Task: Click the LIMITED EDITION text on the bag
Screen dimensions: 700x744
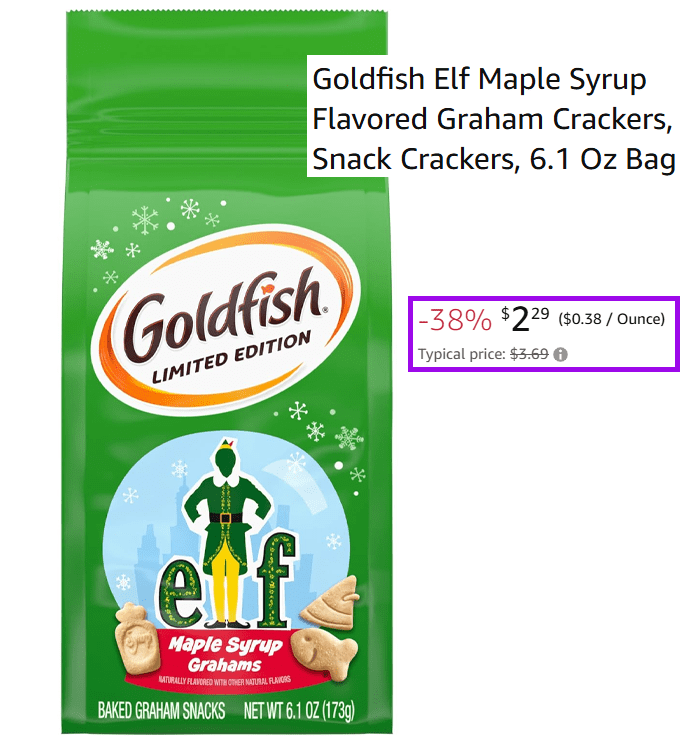Action: click(x=232, y=358)
